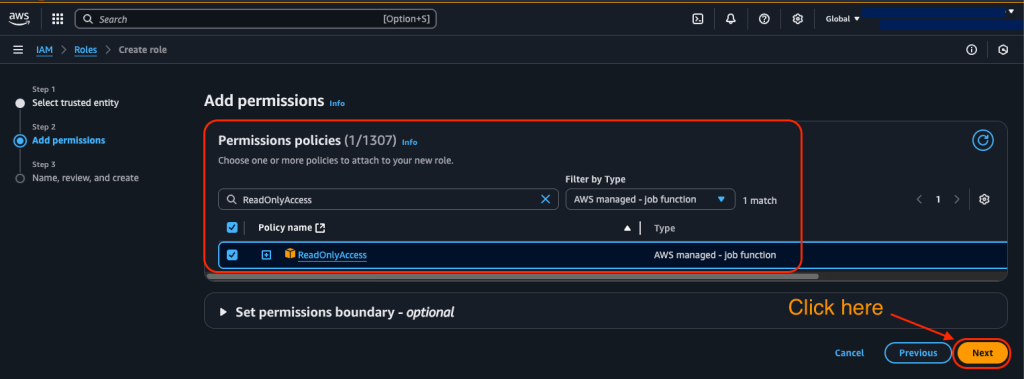Open Policy name external link icon

[320, 228]
